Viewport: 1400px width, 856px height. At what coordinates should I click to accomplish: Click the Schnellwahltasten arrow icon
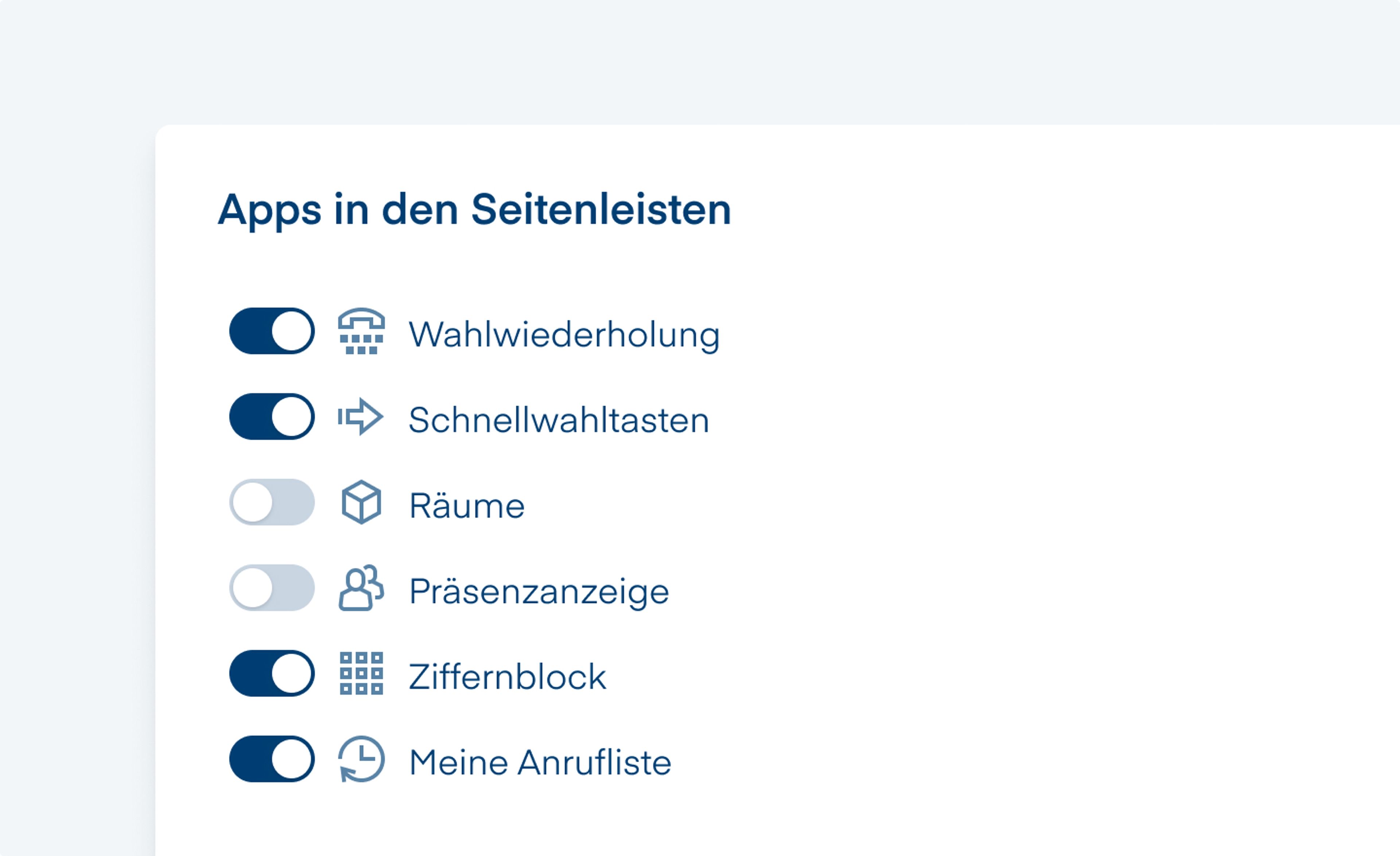[361, 417]
